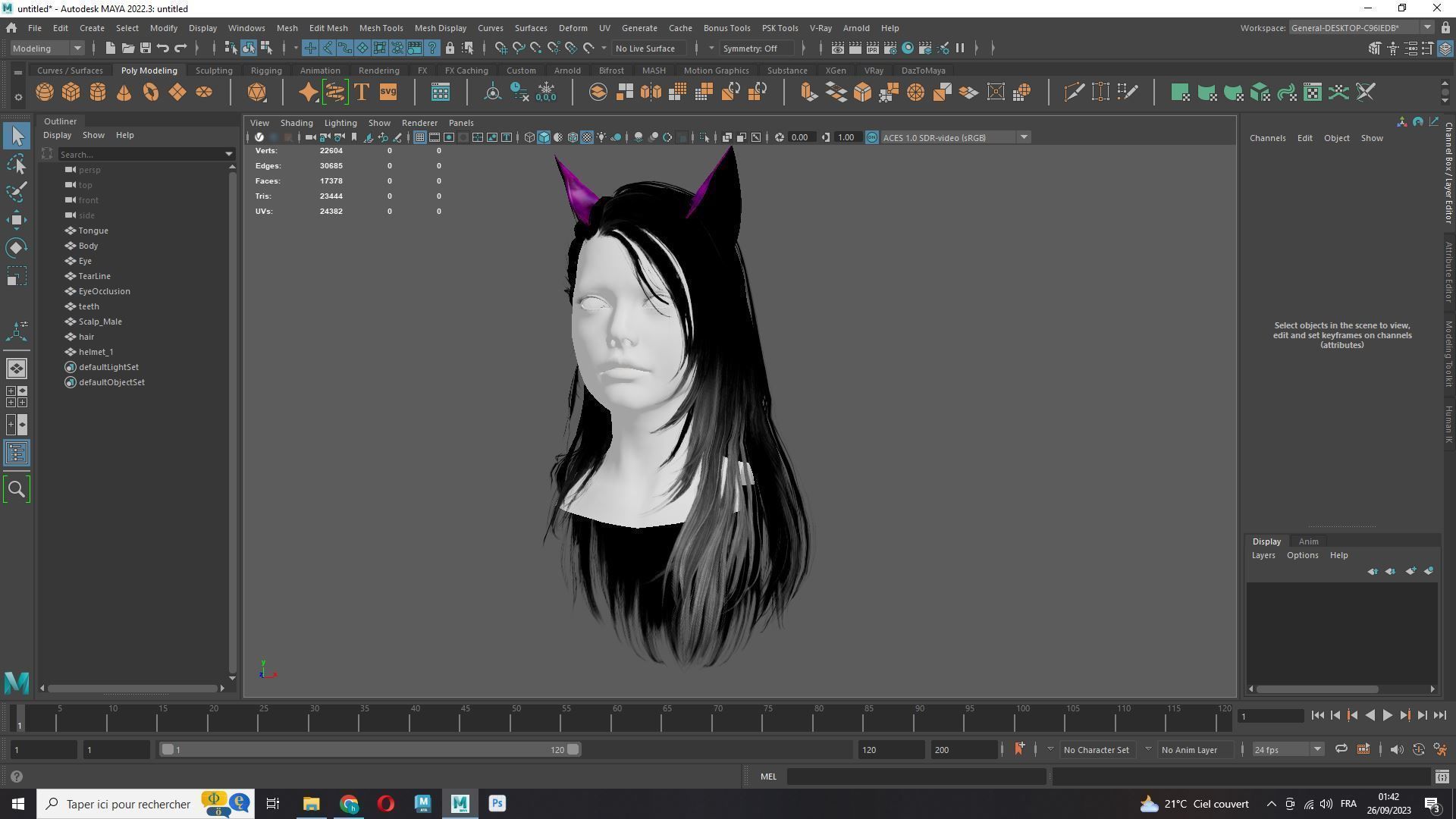Click the range slider handle at frame 120
The height and width of the screenshot is (819, 1456).
coord(573,749)
